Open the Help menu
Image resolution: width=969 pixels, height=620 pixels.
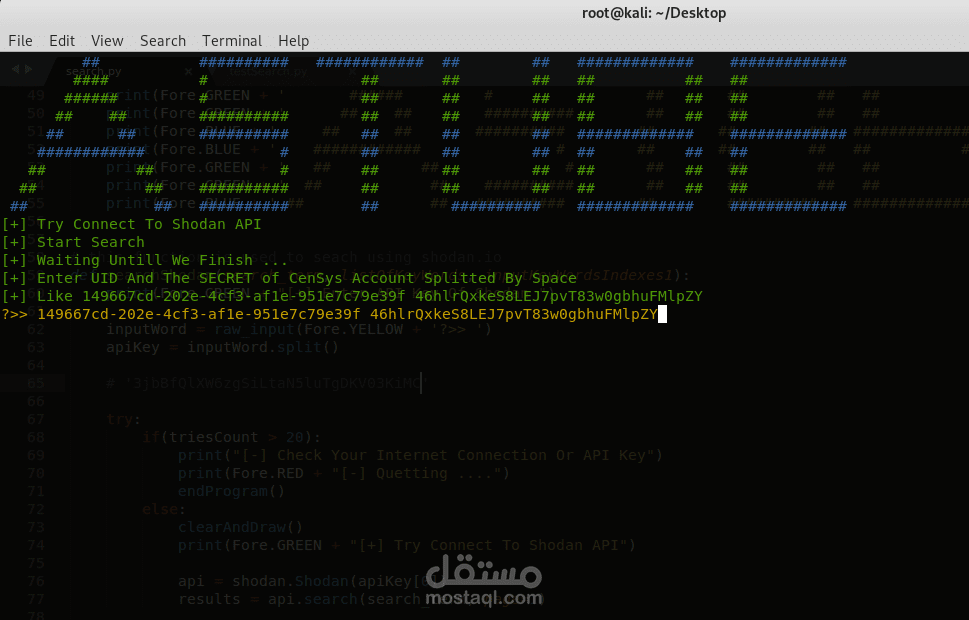[293, 41]
